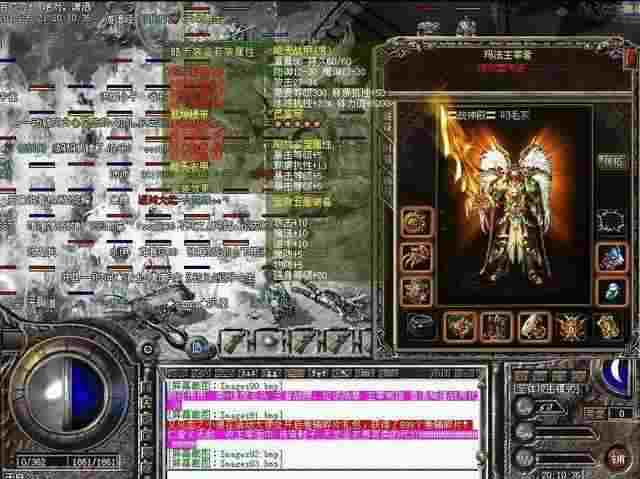Click the blue gem slot on right column

(609, 257)
